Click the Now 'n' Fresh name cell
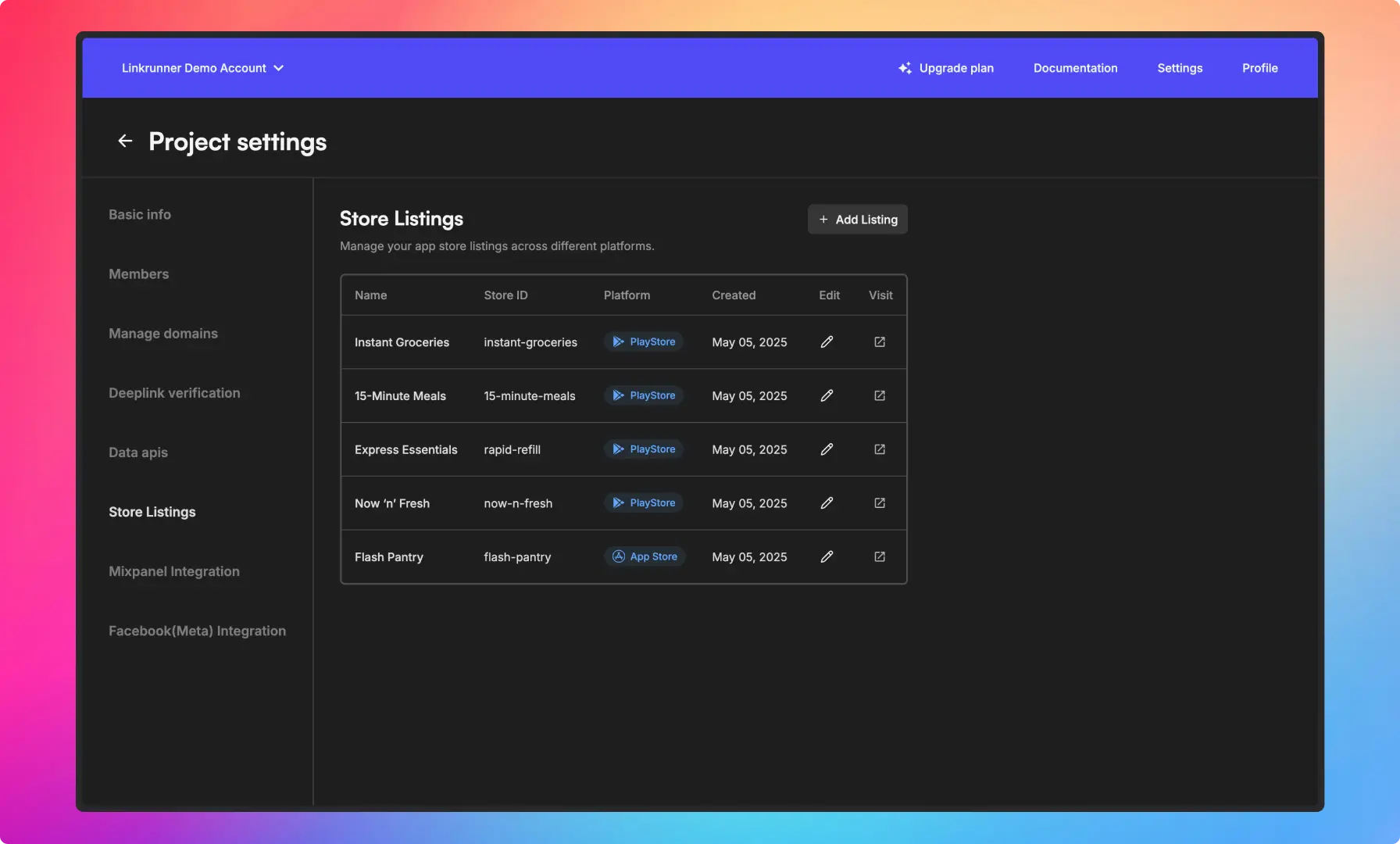This screenshot has height=844, width=1400. click(392, 503)
